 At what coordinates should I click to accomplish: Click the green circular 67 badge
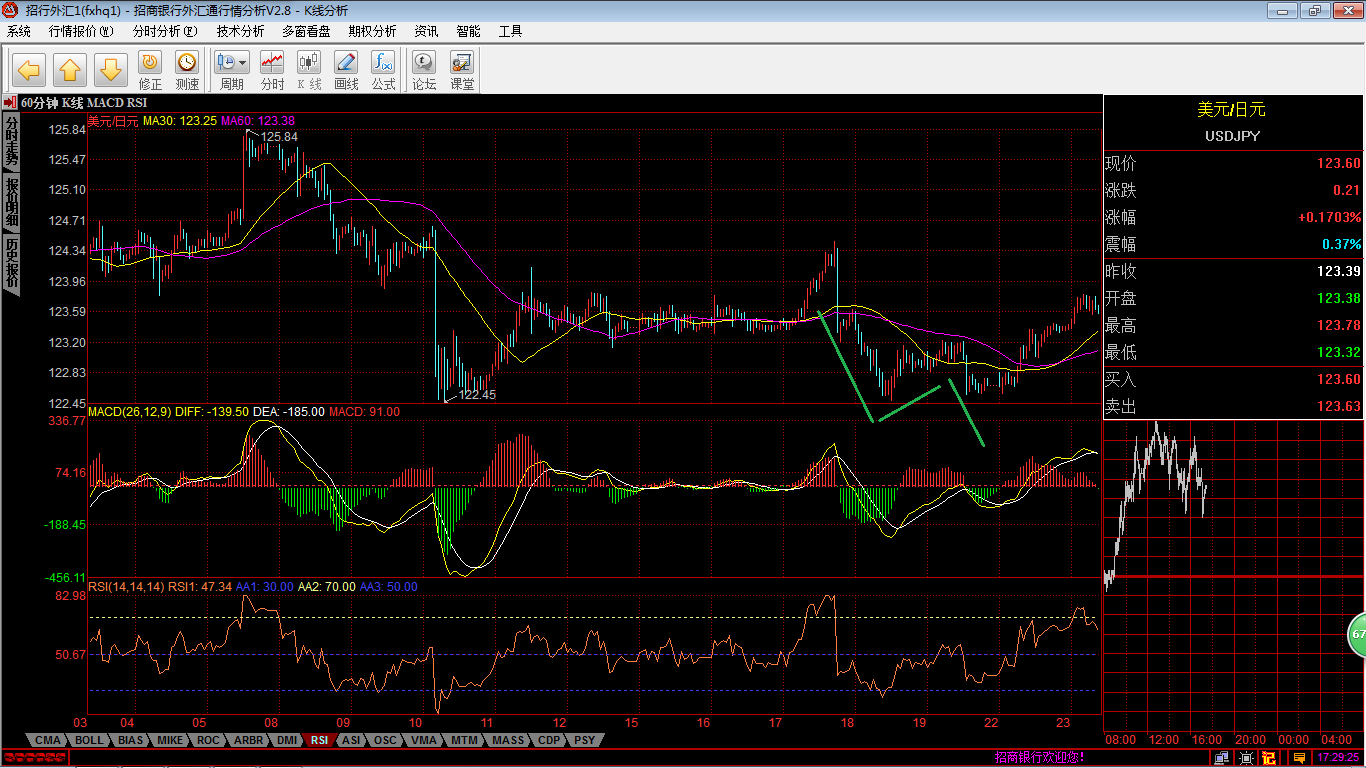(1357, 634)
